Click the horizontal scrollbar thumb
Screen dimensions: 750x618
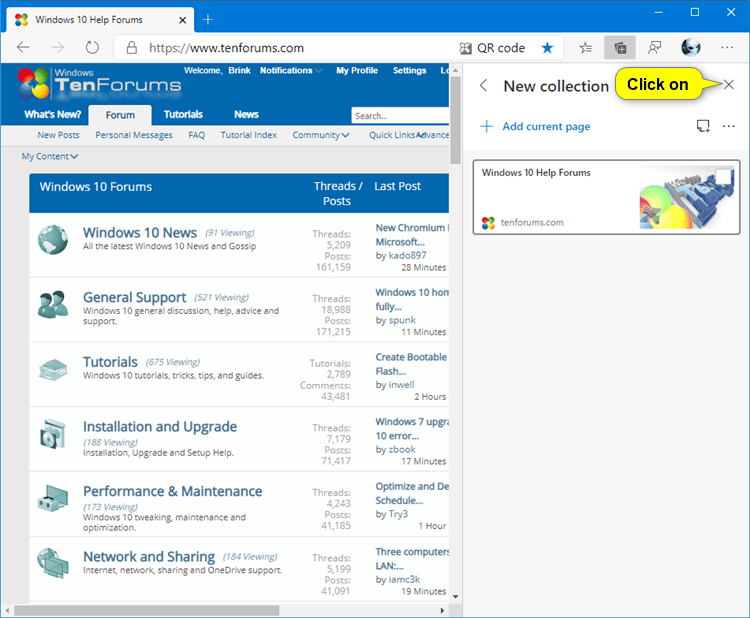point(146,610)
